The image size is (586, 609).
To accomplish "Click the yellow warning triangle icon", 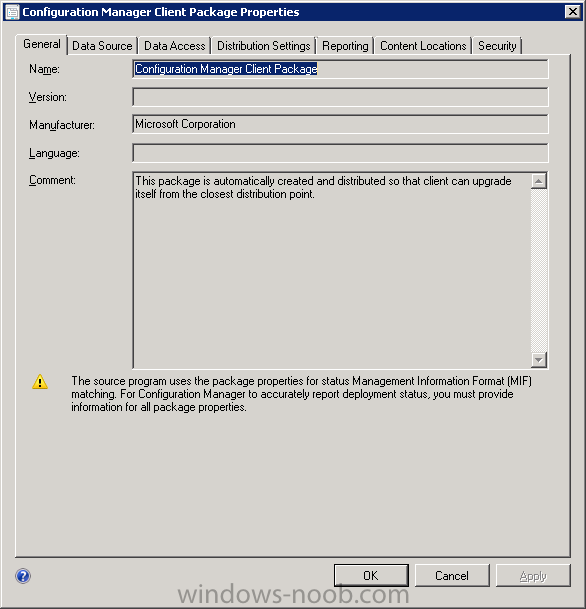I will tap(40, 382).
